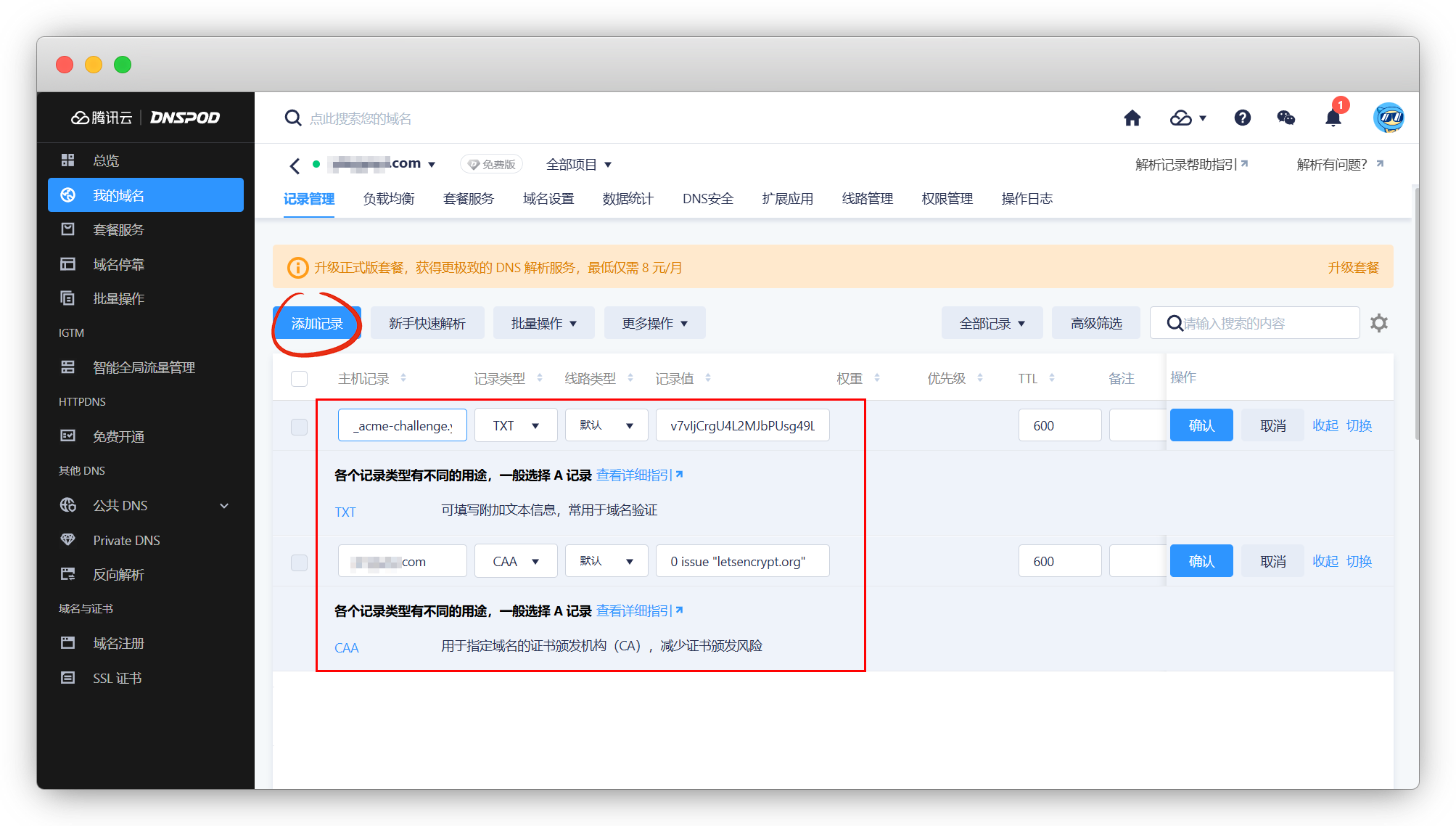This screenshot has width=1456, height=826.
Task: Check the CAA record row checkbox
Action: pos(299,562)
